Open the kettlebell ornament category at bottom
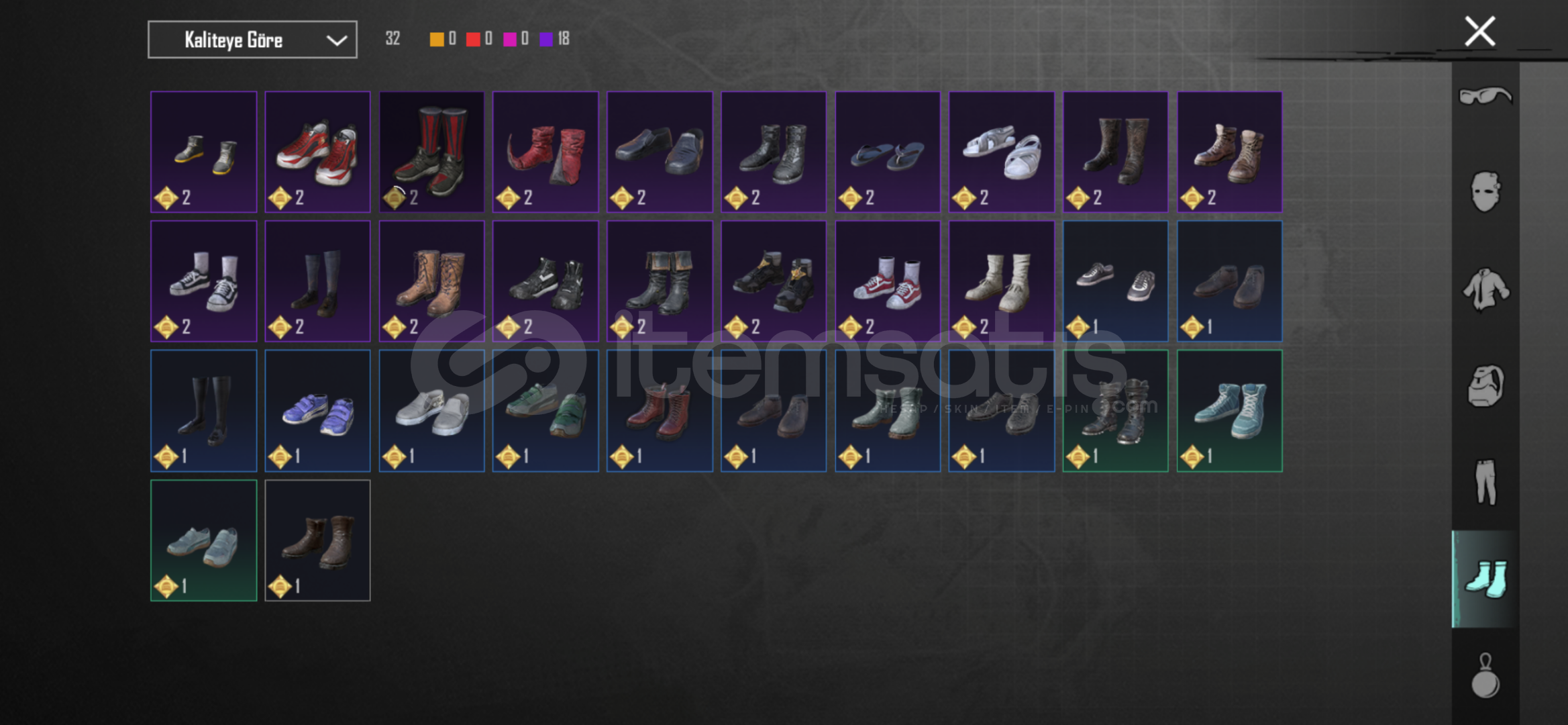The width and height of the screenshot is (1568, 725). tap(1485, 675)
